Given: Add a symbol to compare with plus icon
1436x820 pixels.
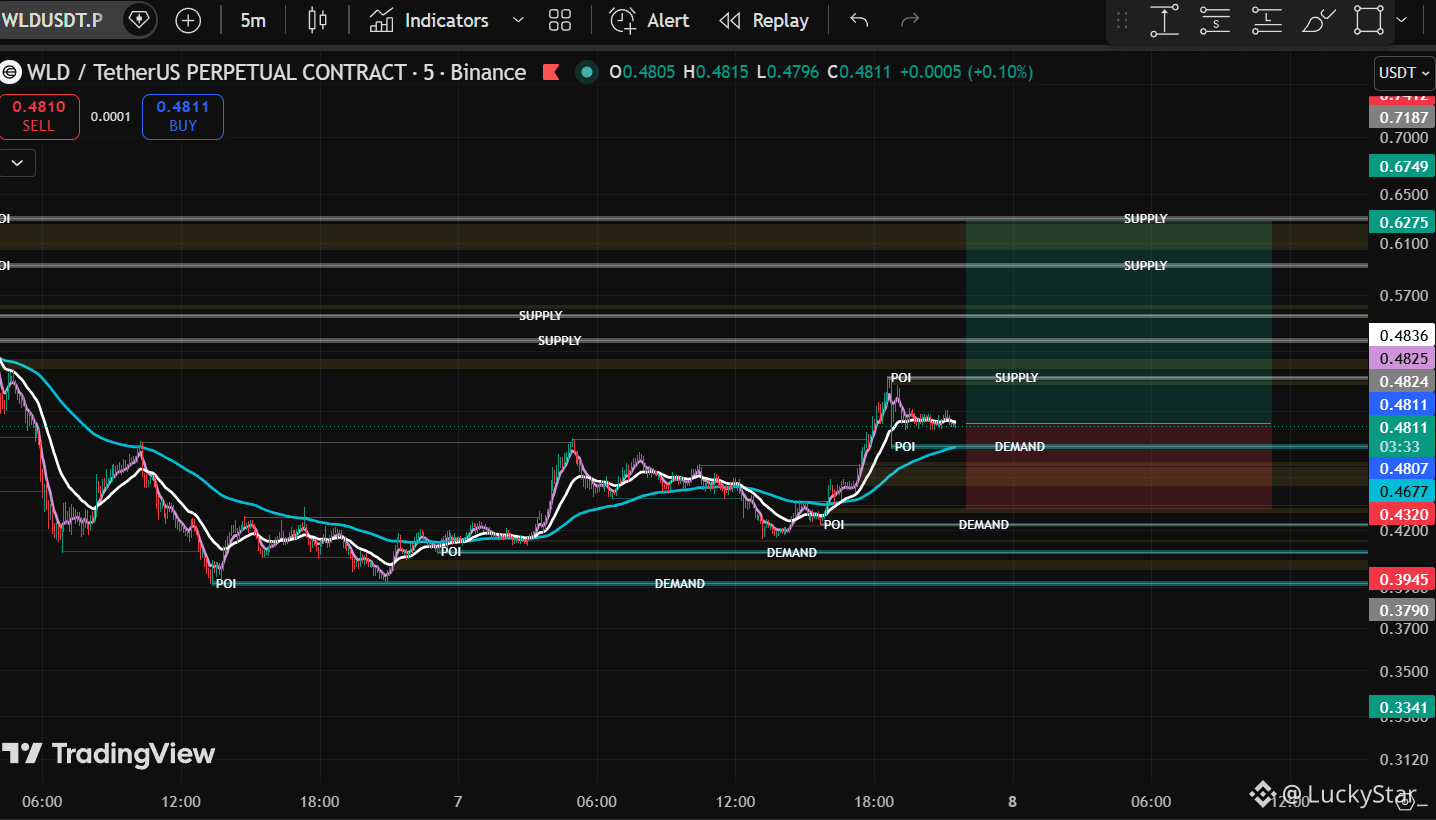Looking at the screenshot, I should [188, 20].
